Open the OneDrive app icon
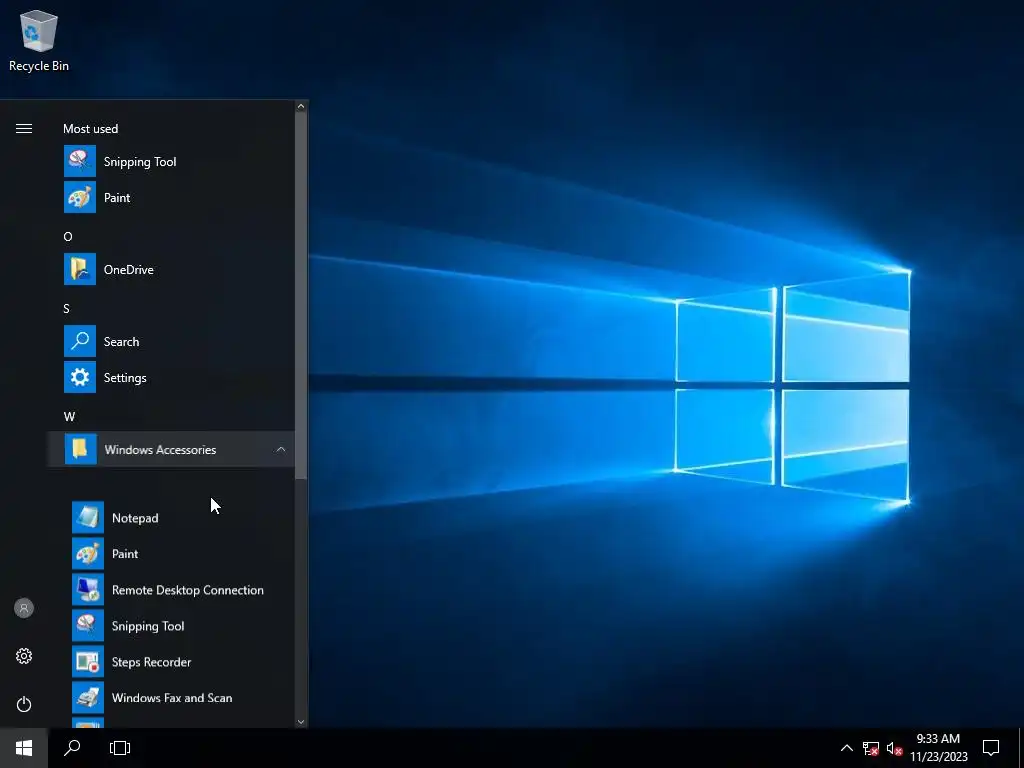 80,269
